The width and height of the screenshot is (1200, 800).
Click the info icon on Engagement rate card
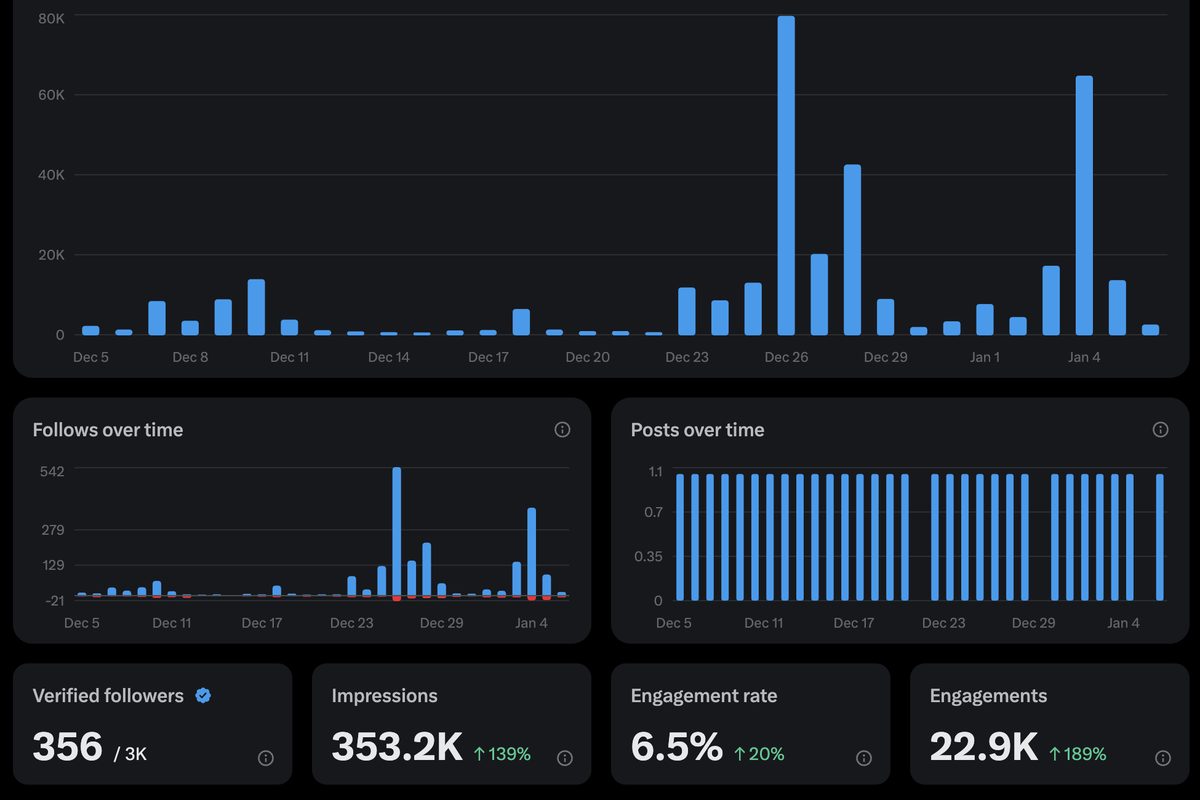coord(863,758)
